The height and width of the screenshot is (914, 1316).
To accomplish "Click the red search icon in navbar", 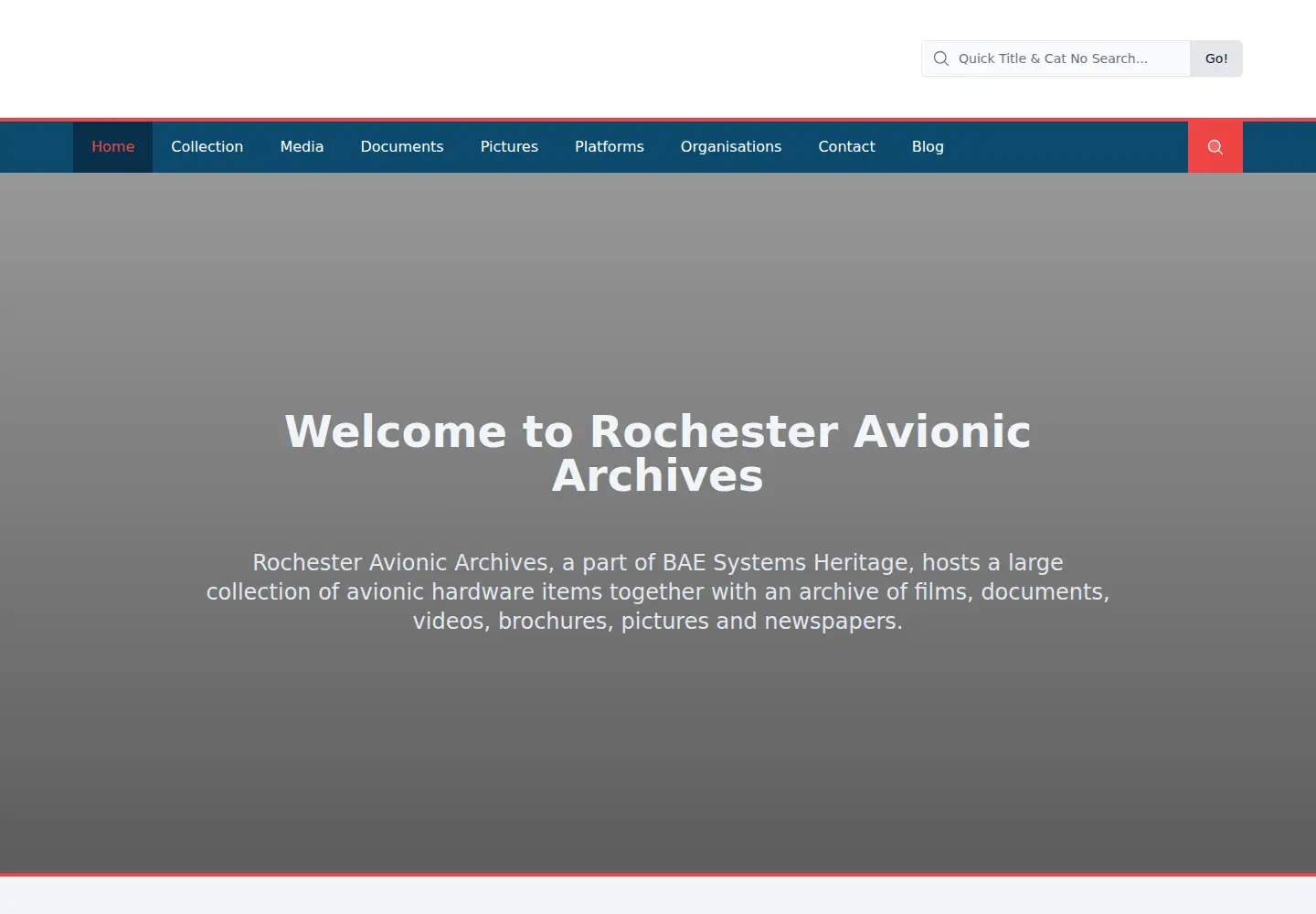I will 1215,147.
